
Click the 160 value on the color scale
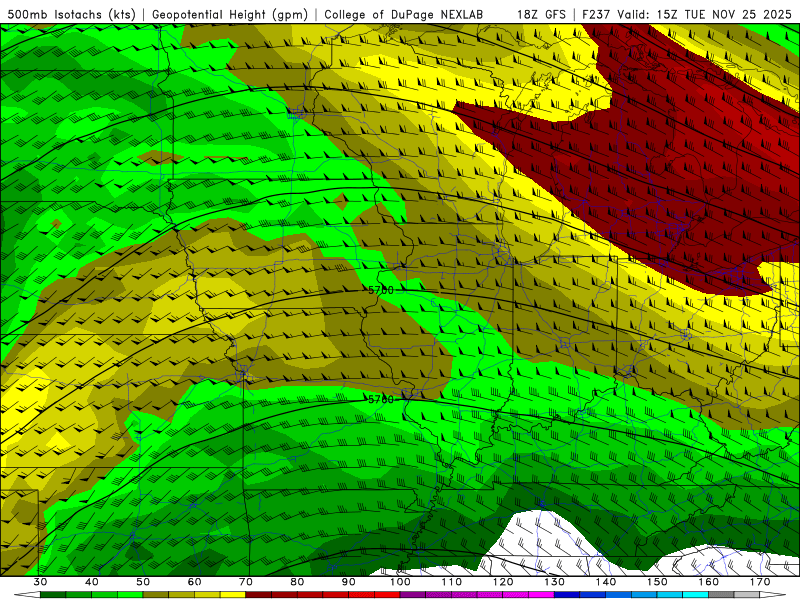coord(709,582)
